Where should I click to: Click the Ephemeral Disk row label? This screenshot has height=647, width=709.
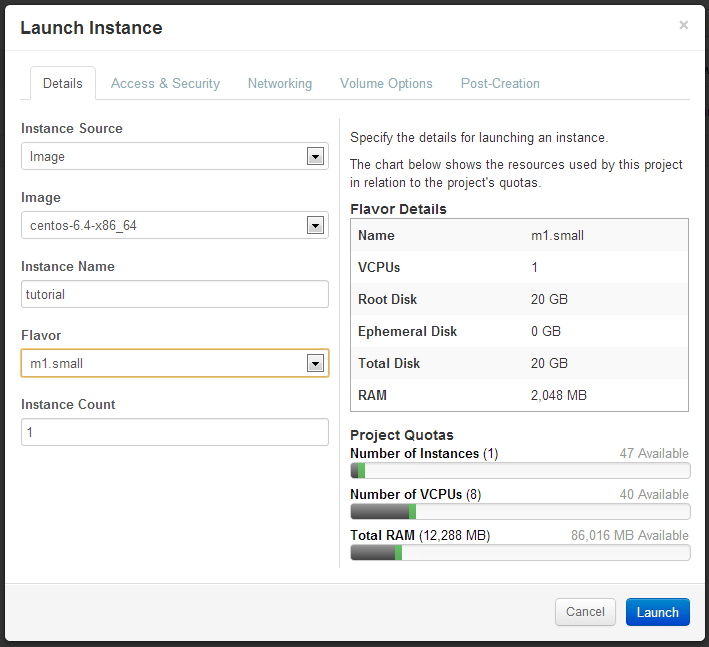(x=407, y=331)
